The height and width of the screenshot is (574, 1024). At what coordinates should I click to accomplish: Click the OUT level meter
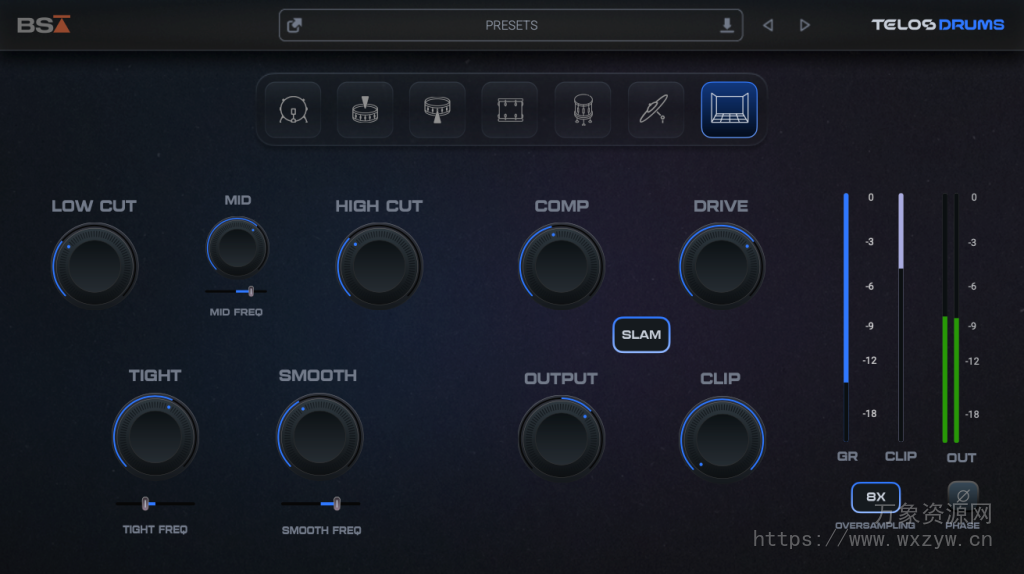pos(951,317)
